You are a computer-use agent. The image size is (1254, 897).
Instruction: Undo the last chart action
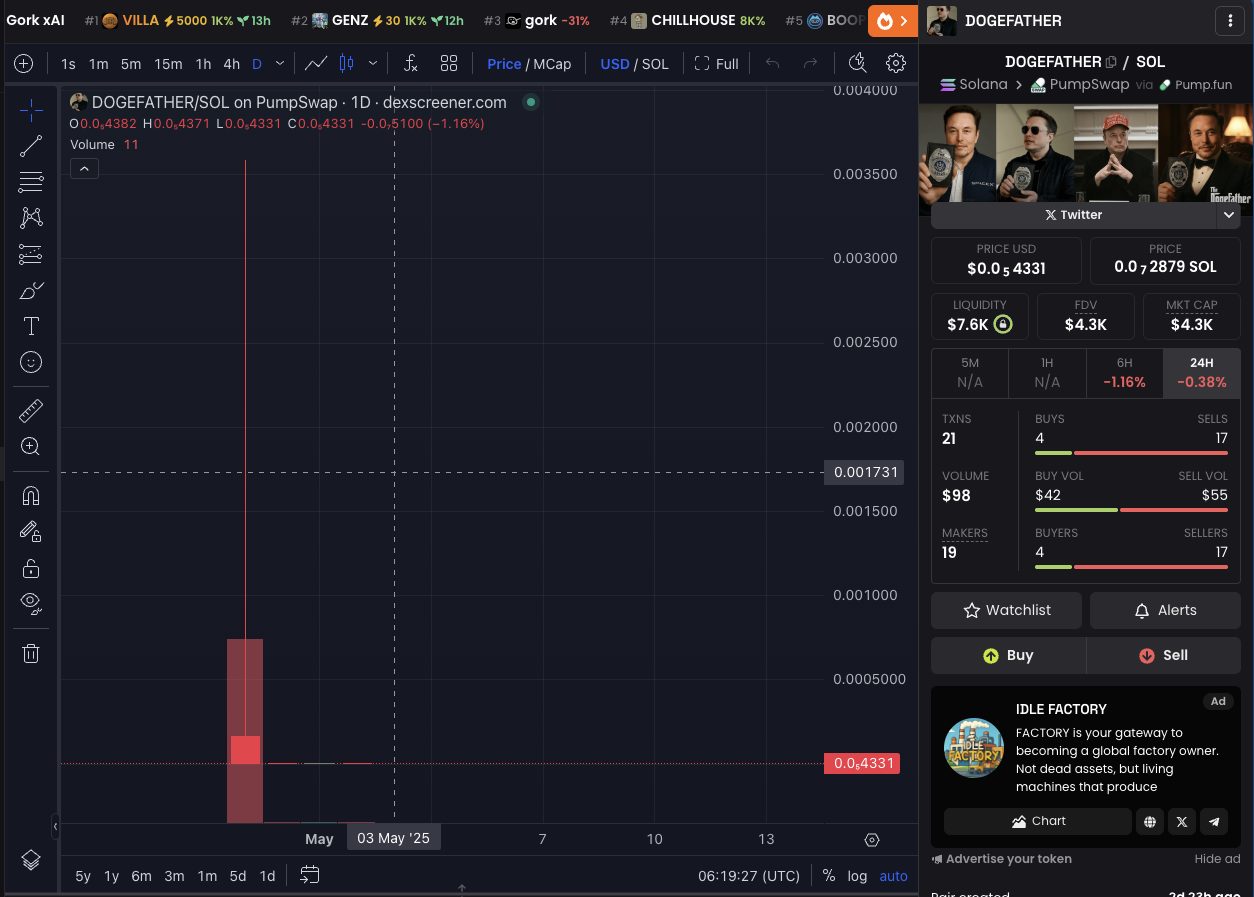(772, 64)
